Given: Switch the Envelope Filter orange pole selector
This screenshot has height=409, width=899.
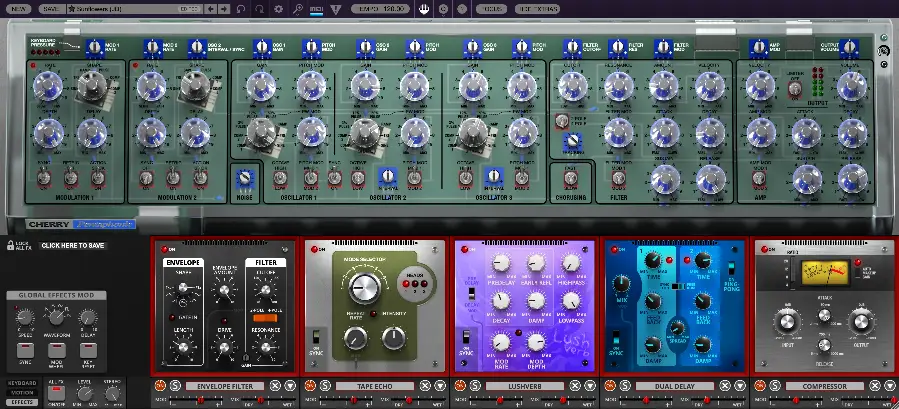Looking at the screenshot, I should (x=265, y=318).
